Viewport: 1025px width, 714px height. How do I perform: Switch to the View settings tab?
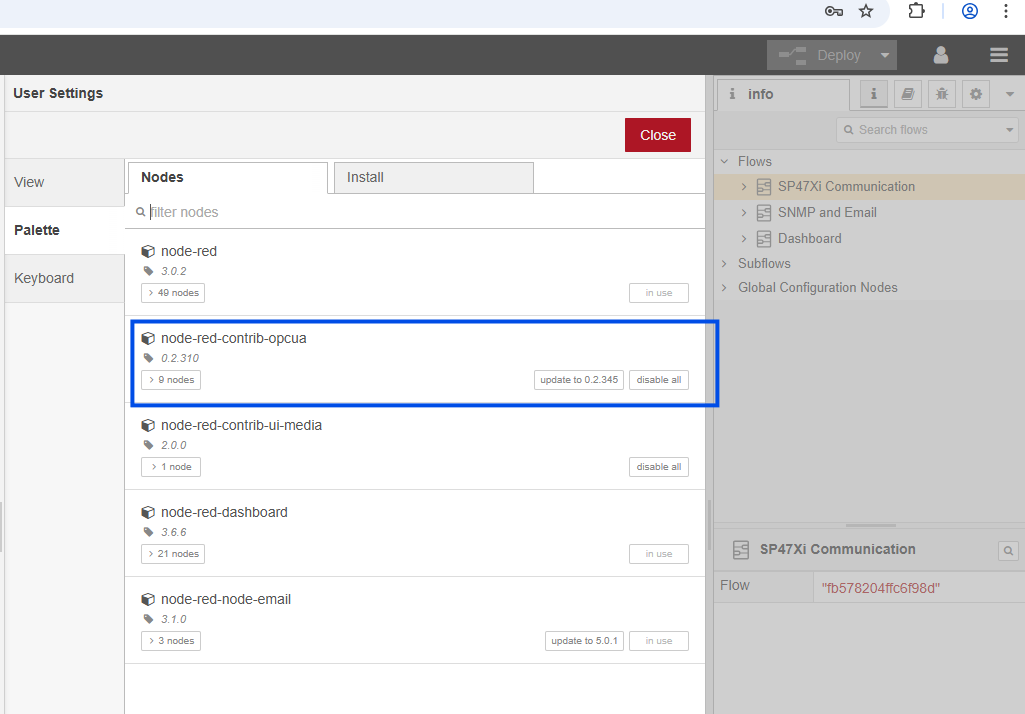(65, 182)
